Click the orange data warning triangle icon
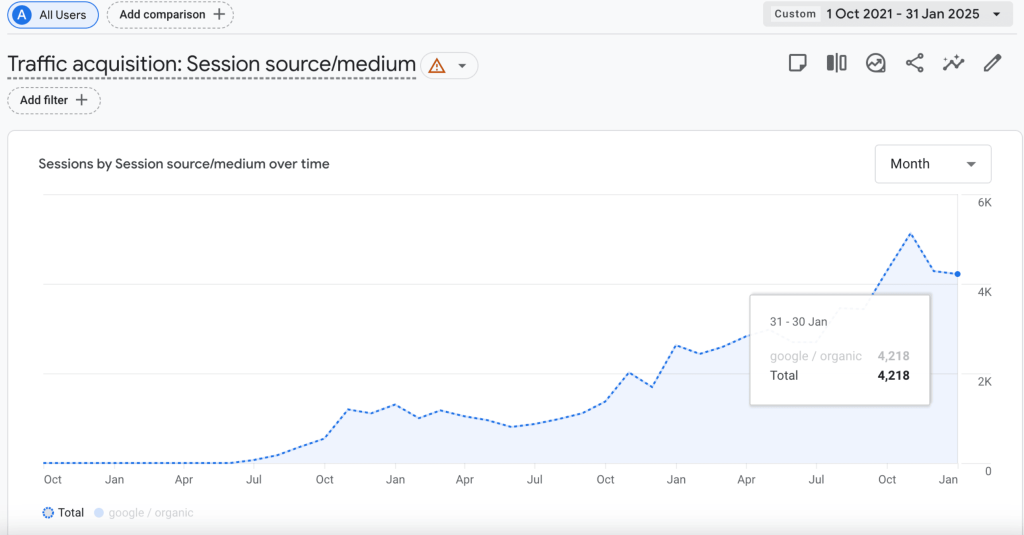The height and width of the screenshot is (535, 1024). click(437, 66)
